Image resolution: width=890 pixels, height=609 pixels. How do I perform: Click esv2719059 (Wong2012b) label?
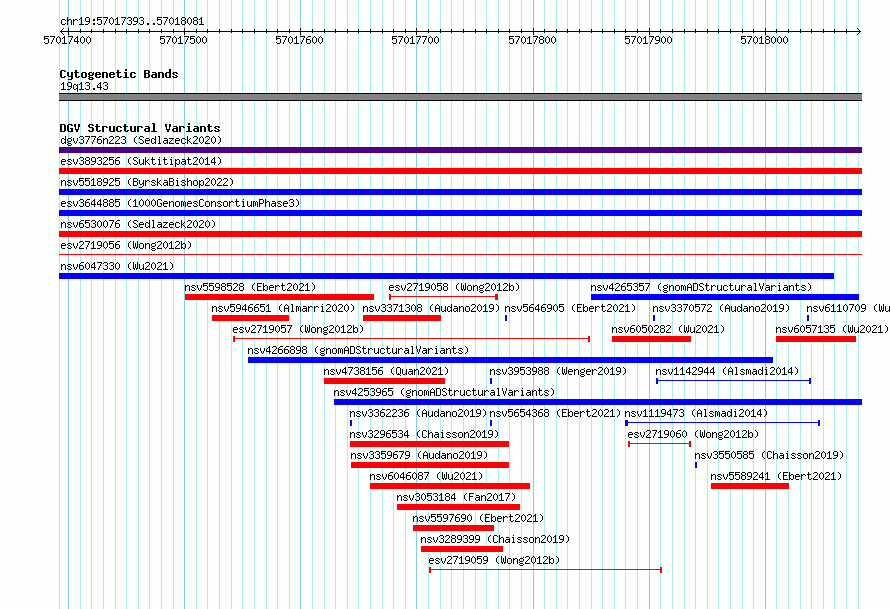pyautogui.click(x=494, y=560)
